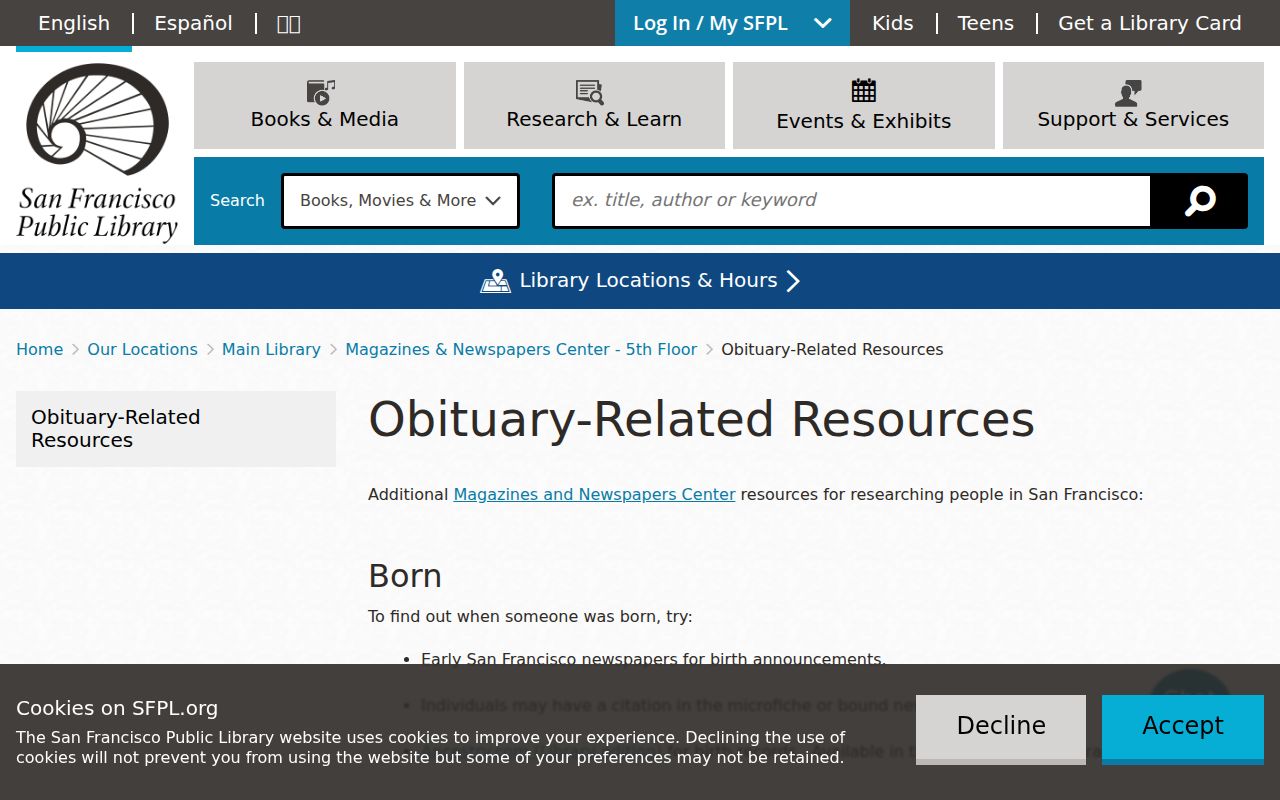Click the chevron arrow after Library Locations & Hours
Viewport: 1280px width, 800px height.
(793, 281)
